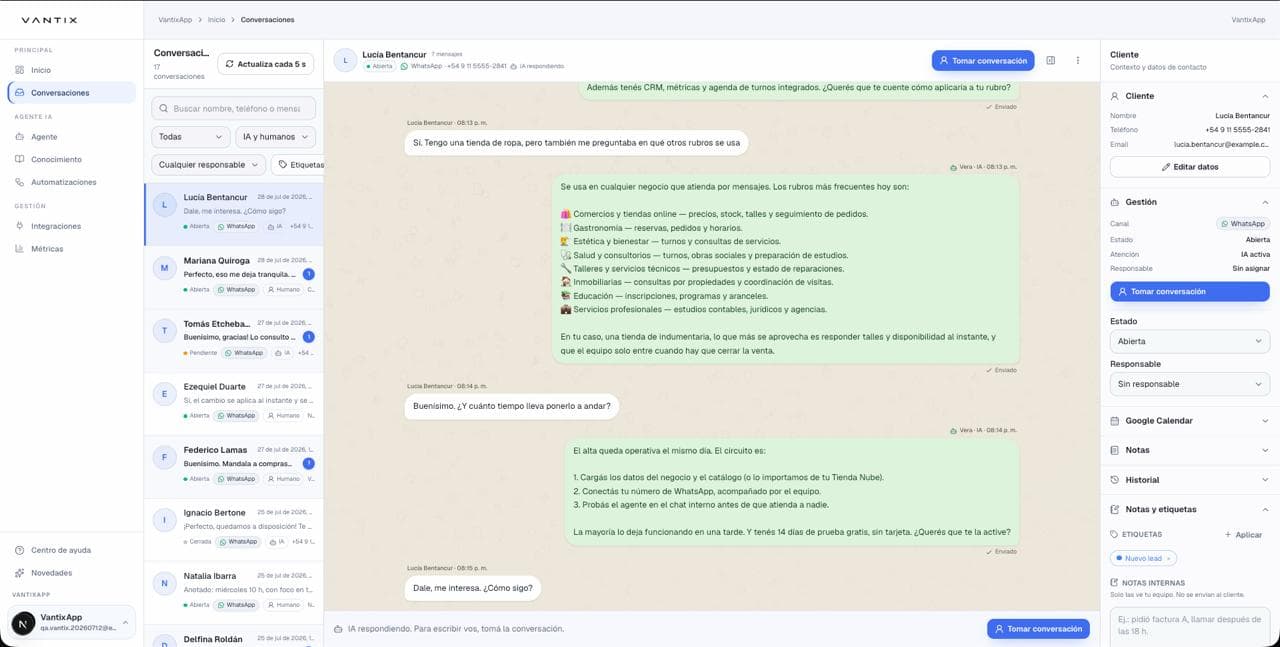Viewport: 1280px width, 647px height.
Task: Click the WhatsApp icon in chat header
Action: 404,66
